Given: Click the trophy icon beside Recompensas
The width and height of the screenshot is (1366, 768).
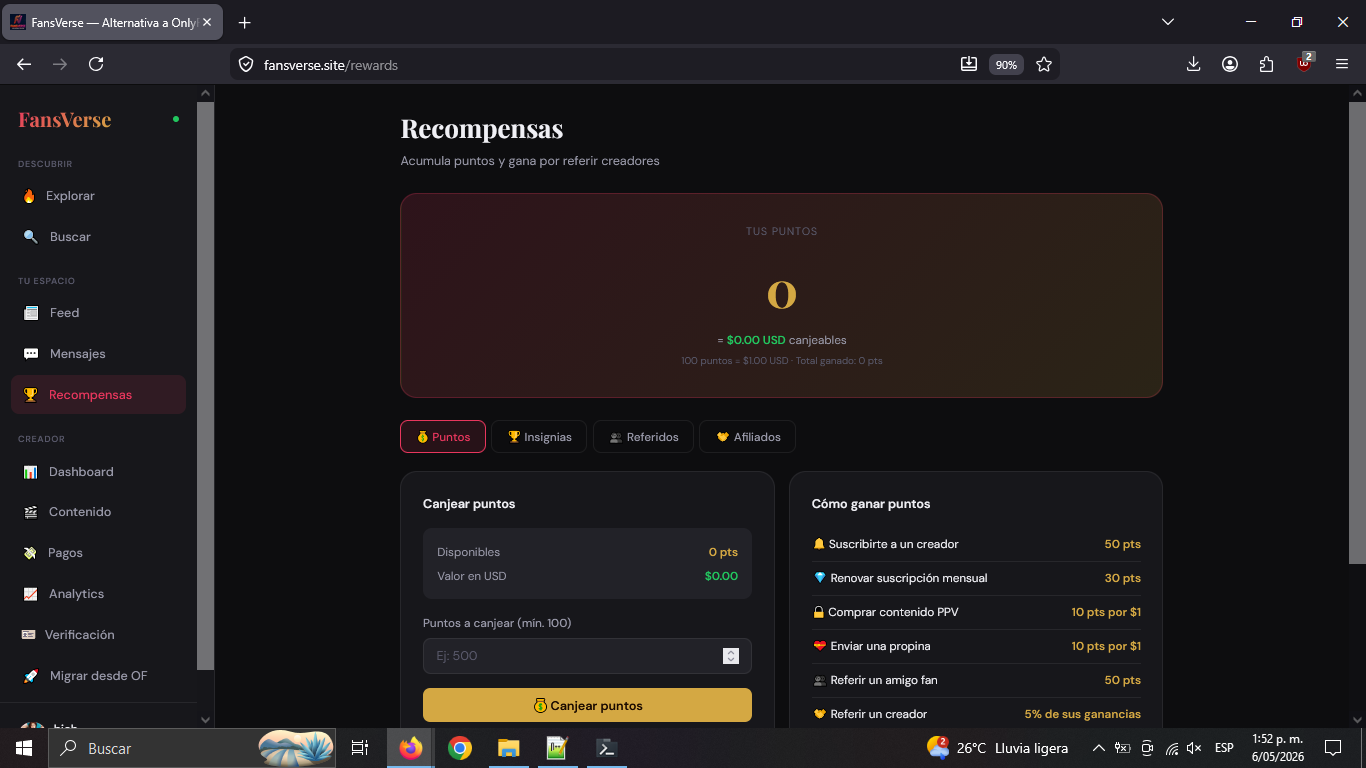Looking at the screenshot, I should click(x=30, y=395).
